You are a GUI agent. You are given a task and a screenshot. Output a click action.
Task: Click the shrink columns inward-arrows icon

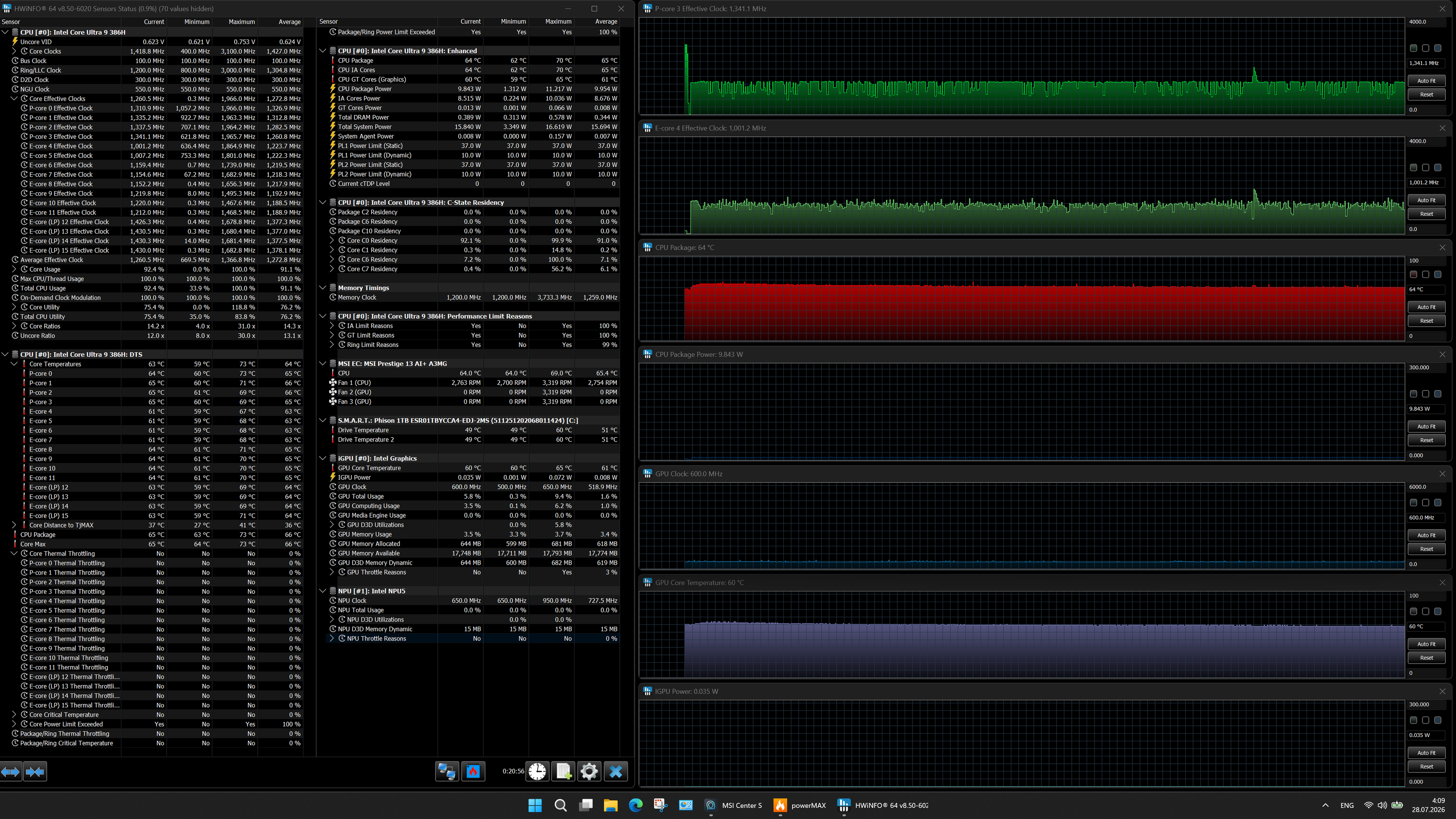pos(35,771)
